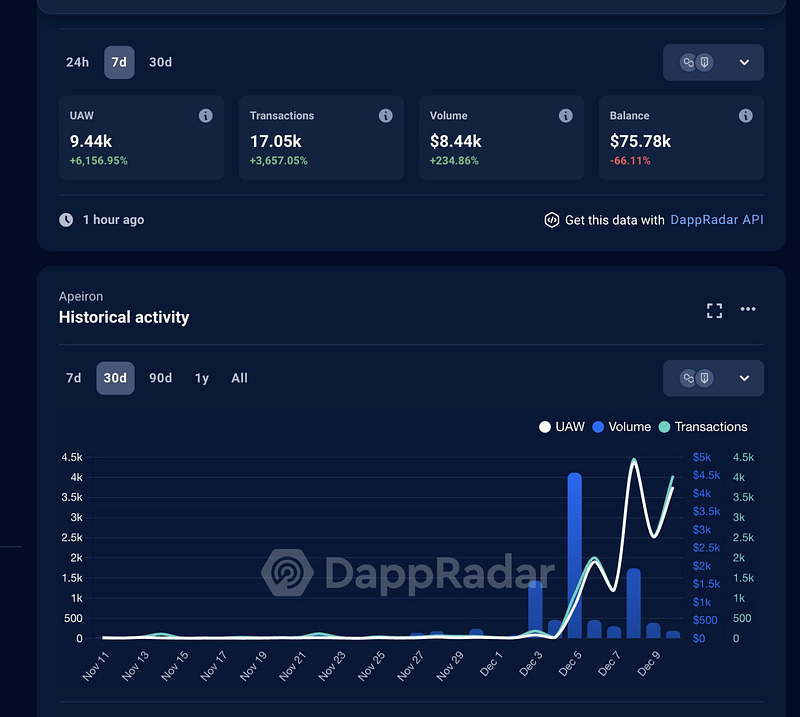Switch chart range to 30d

(115, 378)
